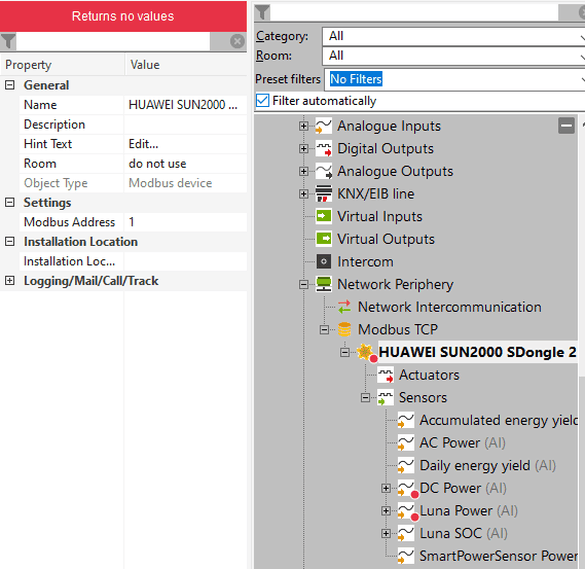Click the AC Power sensor icon
The width and height of the screenshot is (585, 569).
(406, 443)
